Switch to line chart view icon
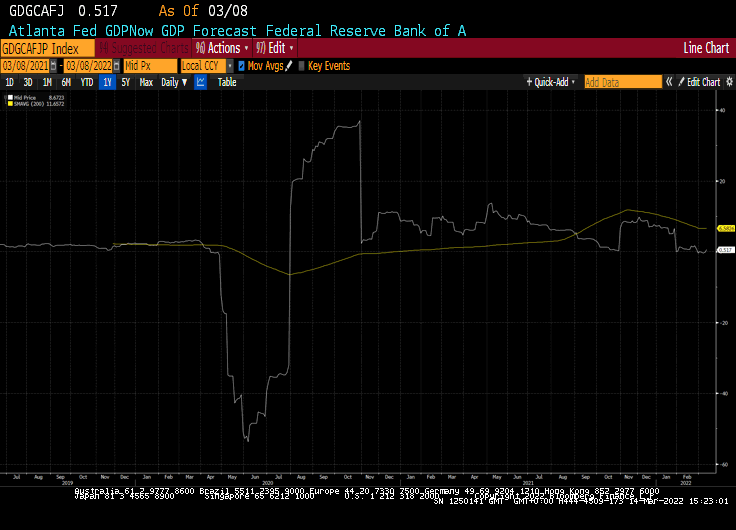736x530 pixels. pos(200,82)
